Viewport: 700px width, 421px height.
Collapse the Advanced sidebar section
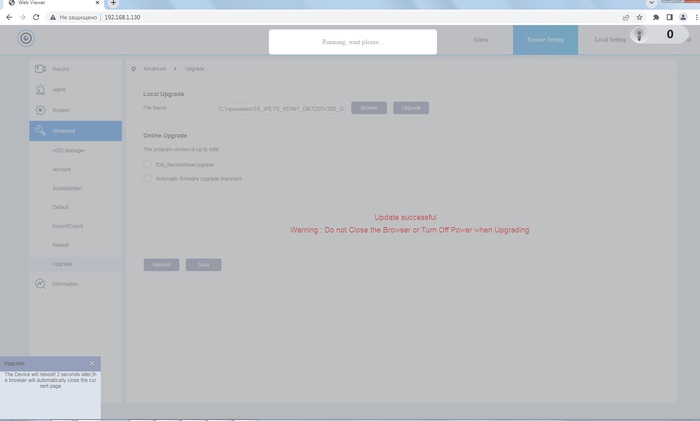(x=75, y=131)
